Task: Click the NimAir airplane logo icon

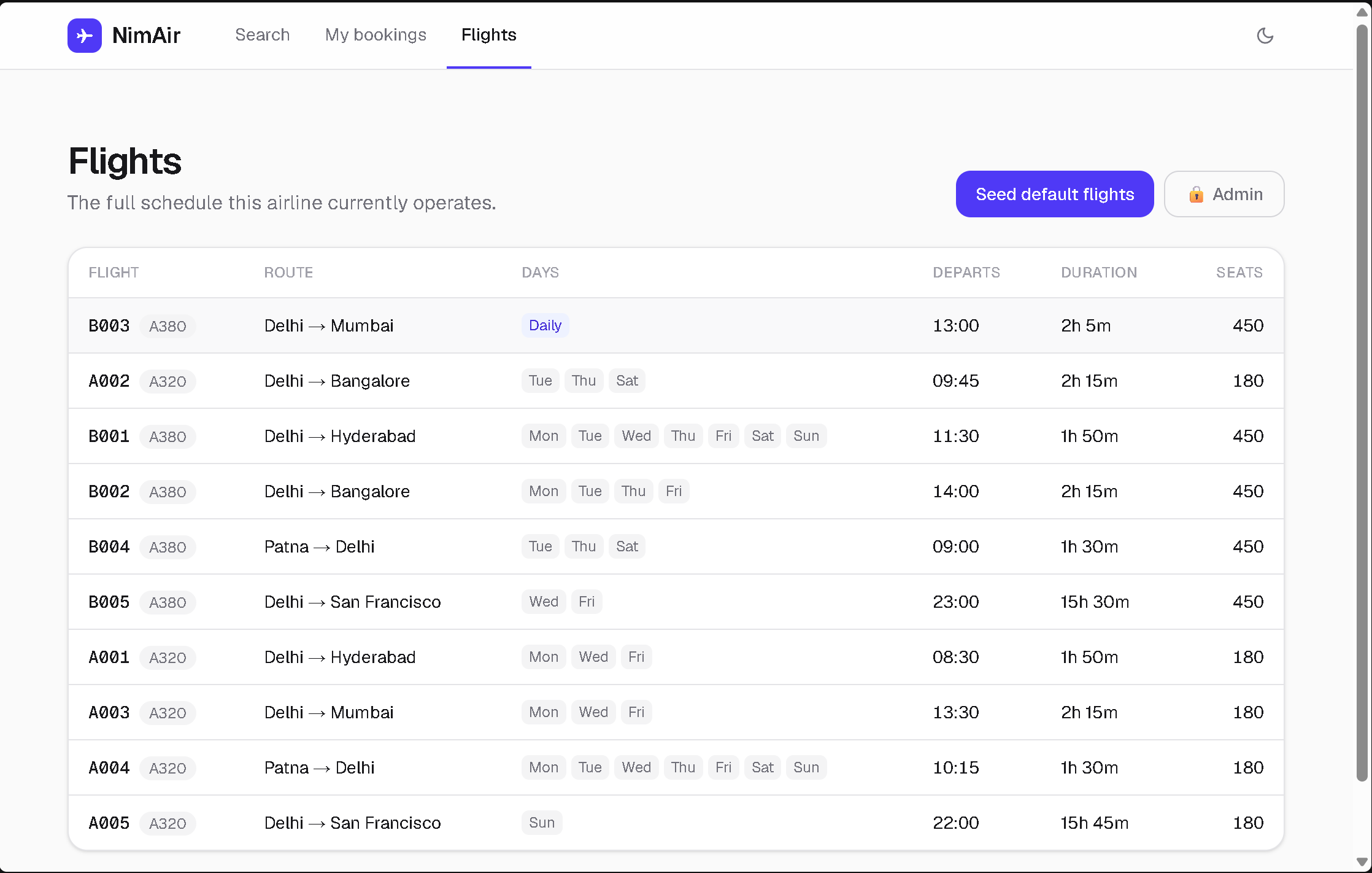Action: (85, 36)
